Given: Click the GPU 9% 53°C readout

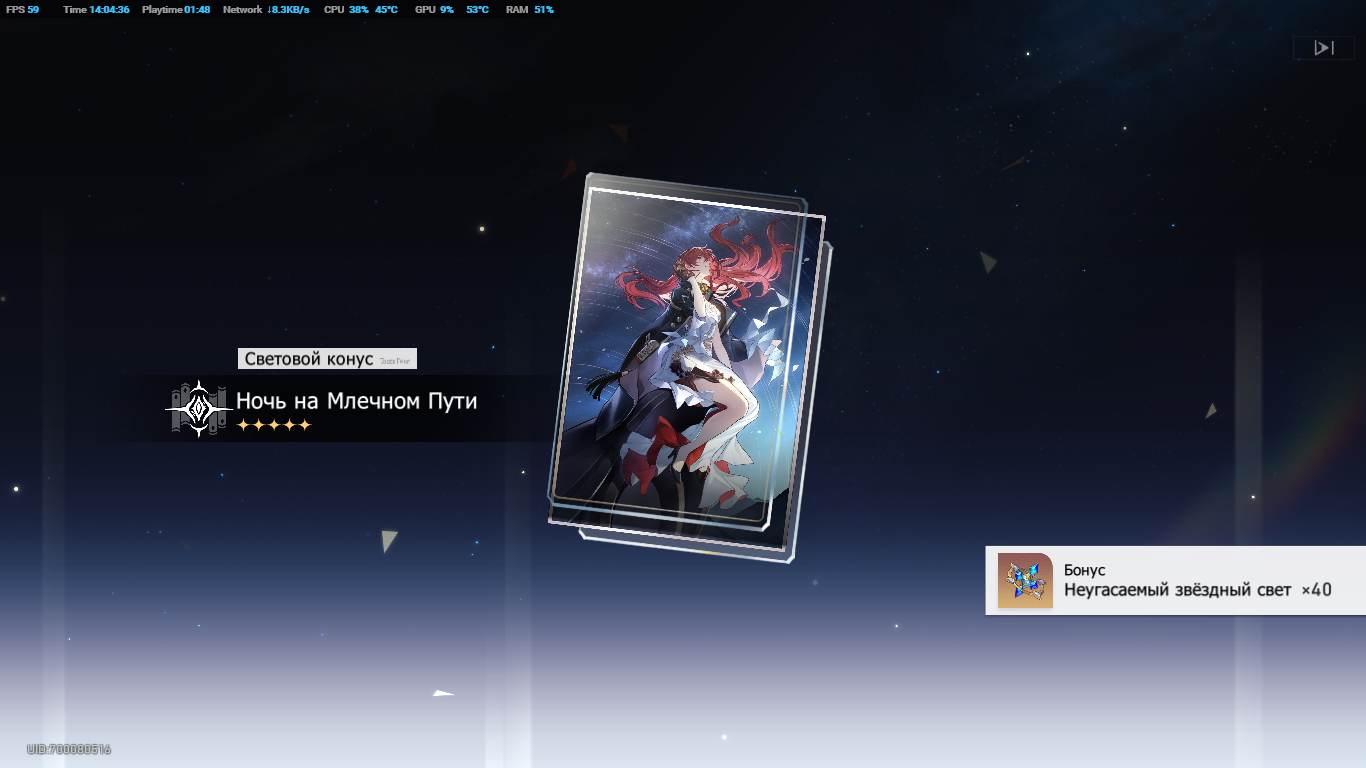Looking at the screenshot, I should coord(452,10).
